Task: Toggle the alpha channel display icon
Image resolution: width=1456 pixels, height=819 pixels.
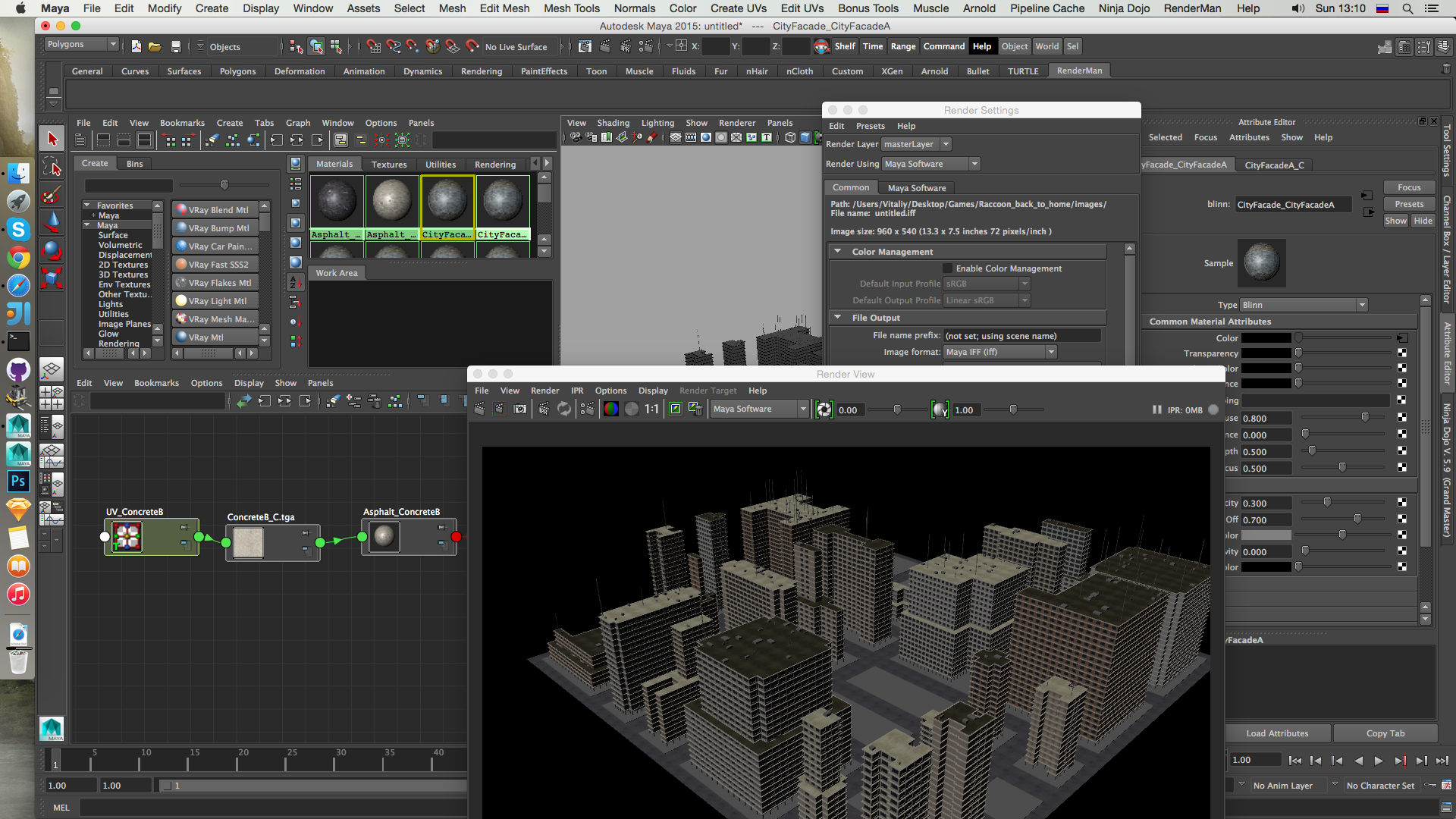Action: (x=632, y=409)
